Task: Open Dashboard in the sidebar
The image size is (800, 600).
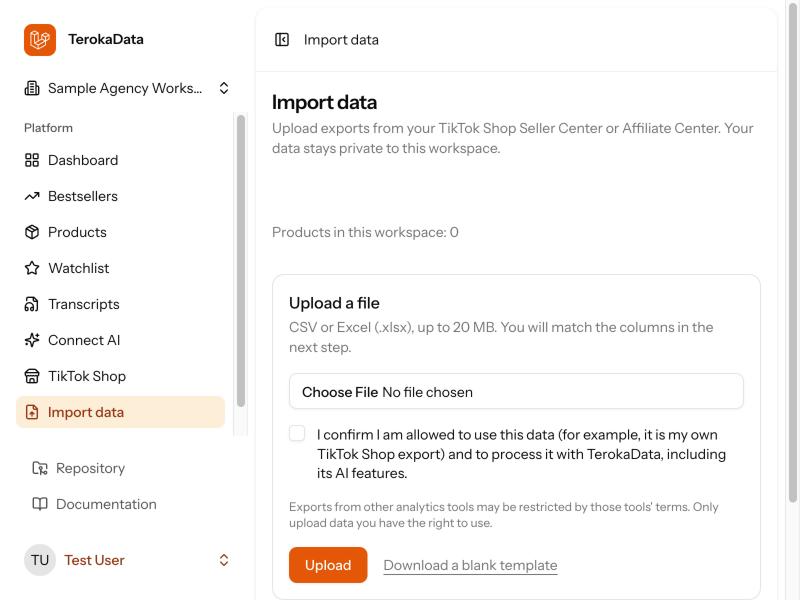Action: coord(120,160)
